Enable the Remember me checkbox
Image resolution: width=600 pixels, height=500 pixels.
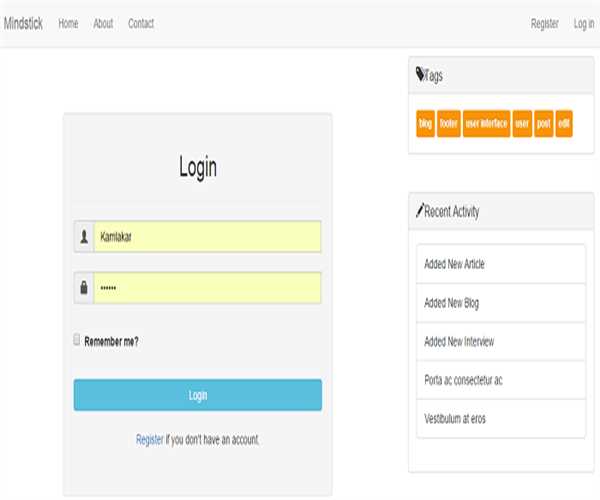[77, 340]
